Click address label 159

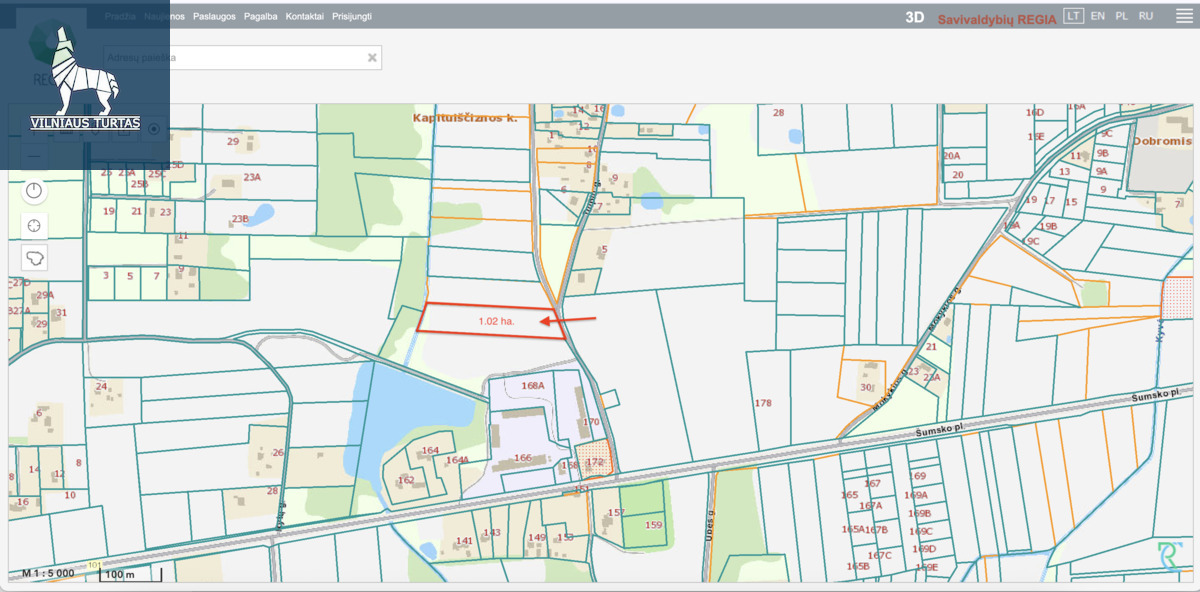coord(654,524)
